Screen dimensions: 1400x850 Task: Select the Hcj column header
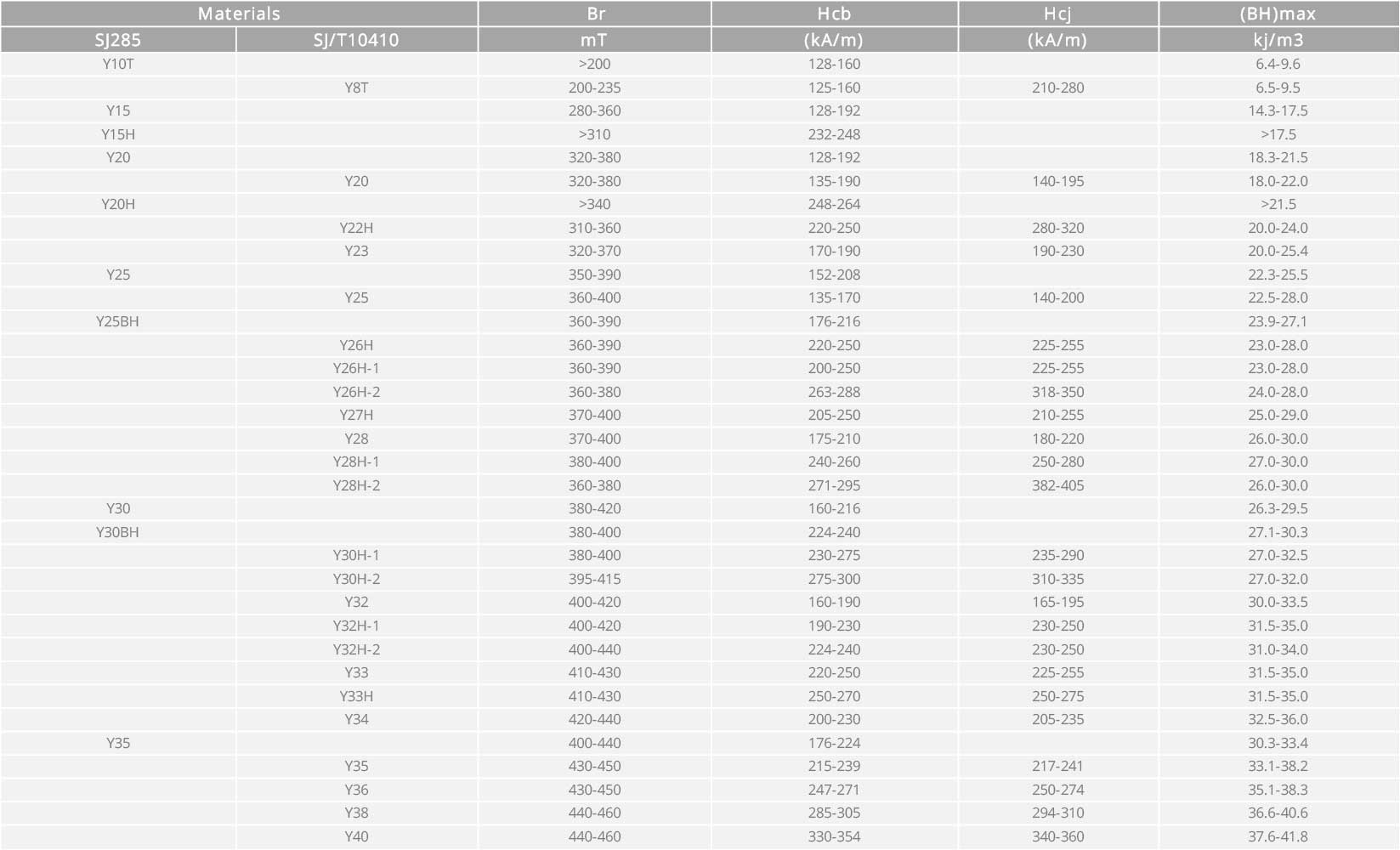click(1057, 14)
